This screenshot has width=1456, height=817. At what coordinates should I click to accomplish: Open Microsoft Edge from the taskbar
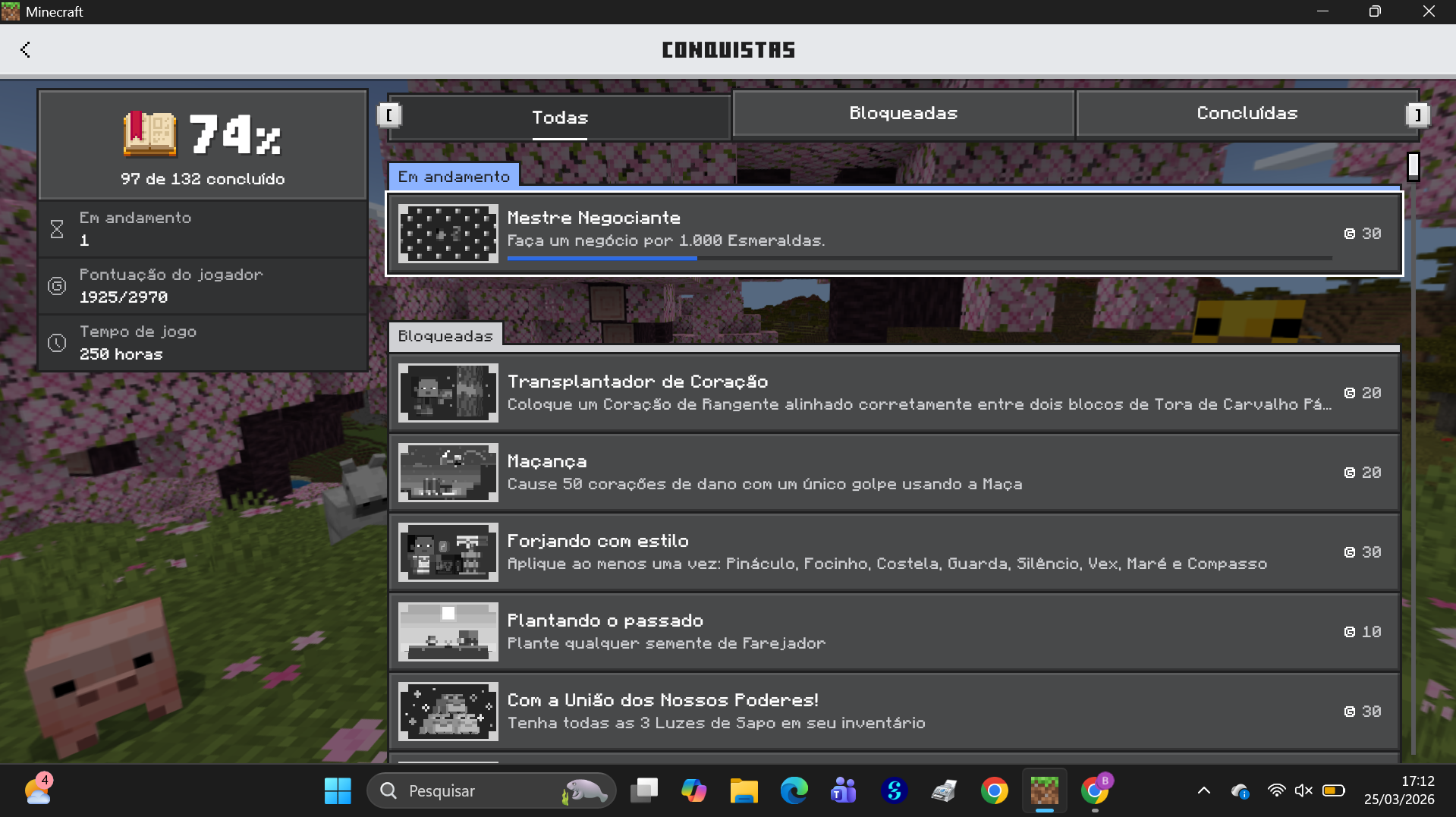tap(794, 791)
